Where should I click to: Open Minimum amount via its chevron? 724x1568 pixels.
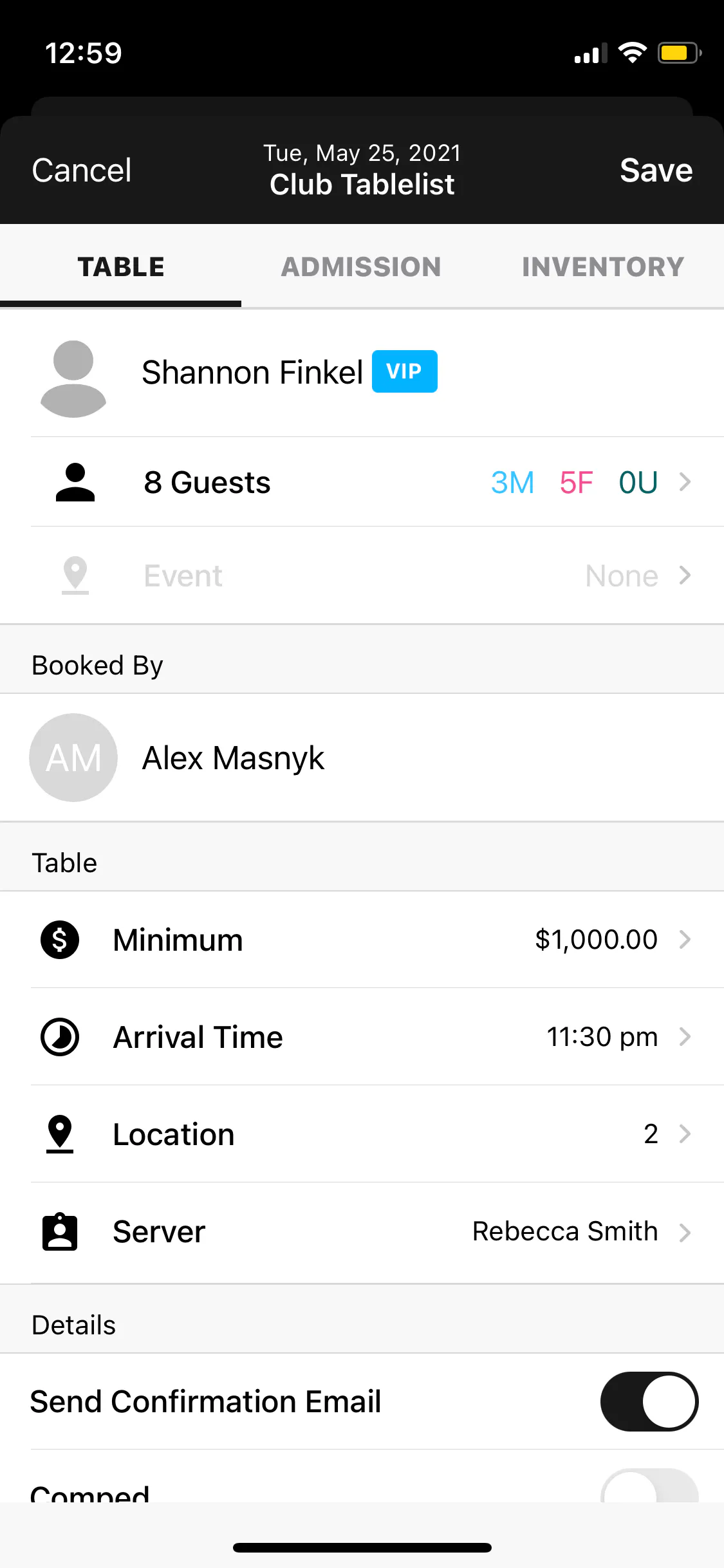click(x=685, y=940)
